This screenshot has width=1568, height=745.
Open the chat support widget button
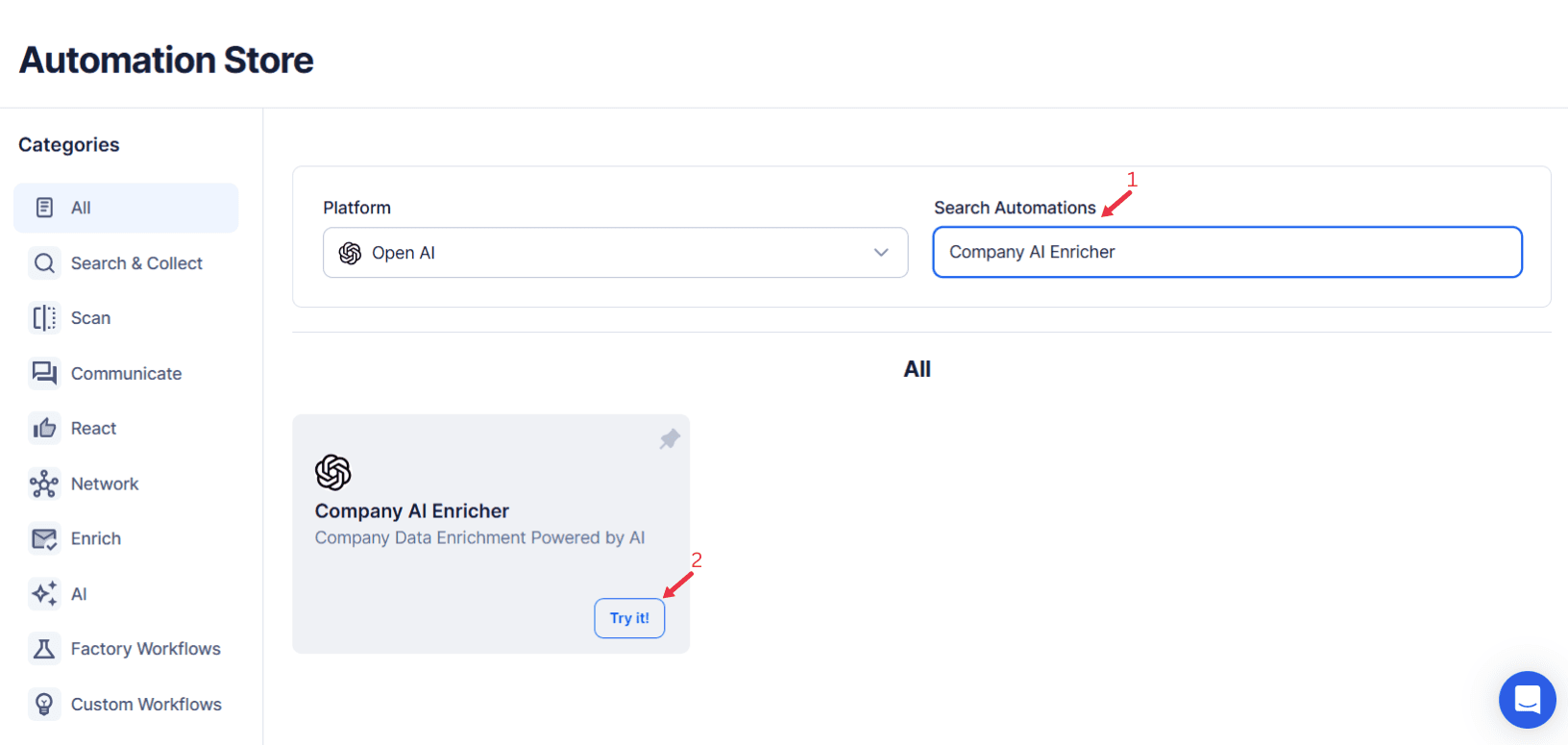pyautogui.click(x=1527, y=699)
